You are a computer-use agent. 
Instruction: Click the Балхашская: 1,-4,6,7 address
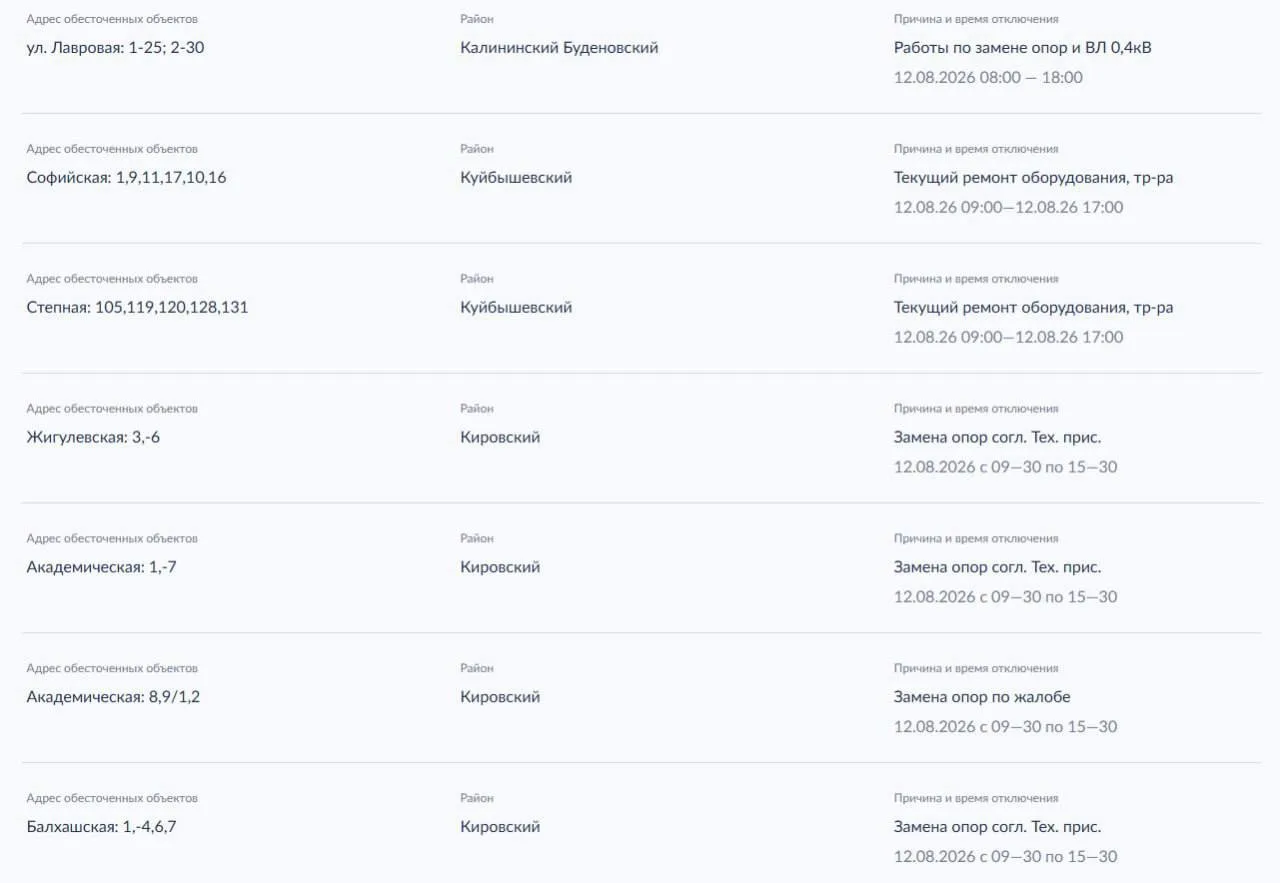click(x=102, y=827)
